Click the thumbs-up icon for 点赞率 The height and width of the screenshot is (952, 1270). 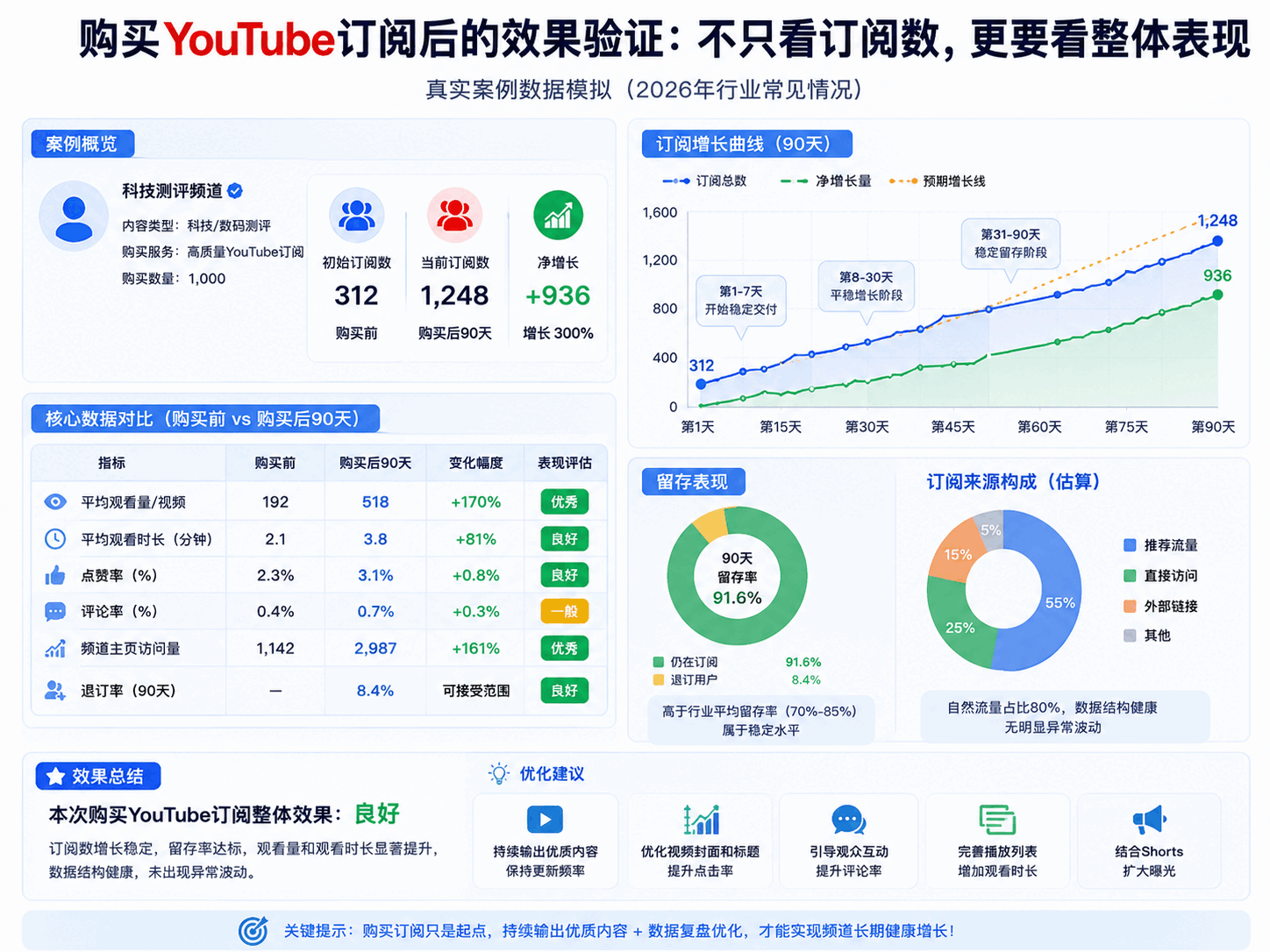click(x=55, y=575)
